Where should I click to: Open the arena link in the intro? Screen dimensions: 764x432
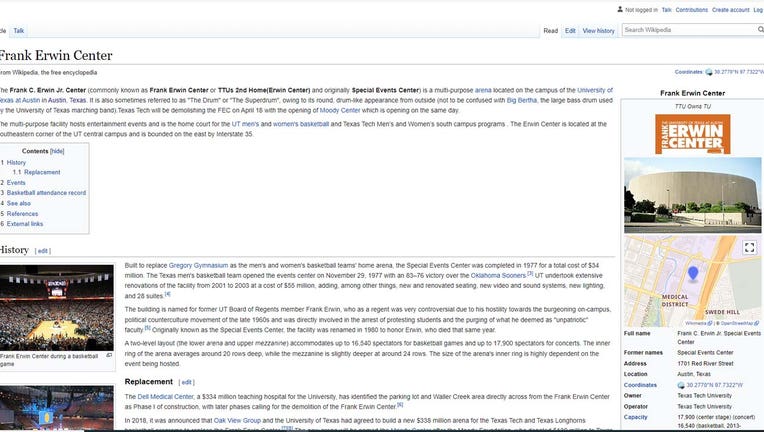(483, 90)
